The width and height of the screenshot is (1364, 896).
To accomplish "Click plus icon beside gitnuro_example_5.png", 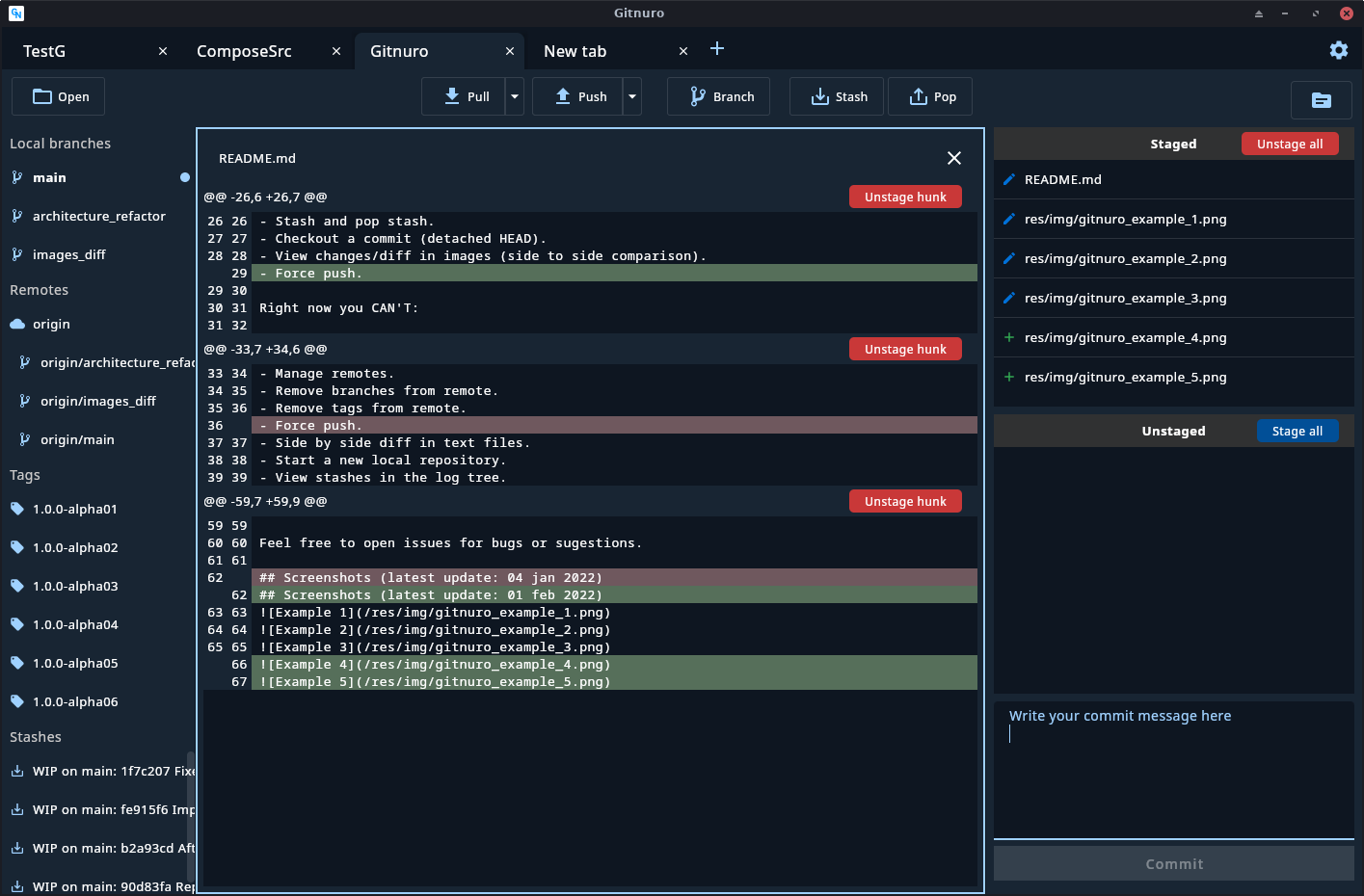I will [1009, 377].
